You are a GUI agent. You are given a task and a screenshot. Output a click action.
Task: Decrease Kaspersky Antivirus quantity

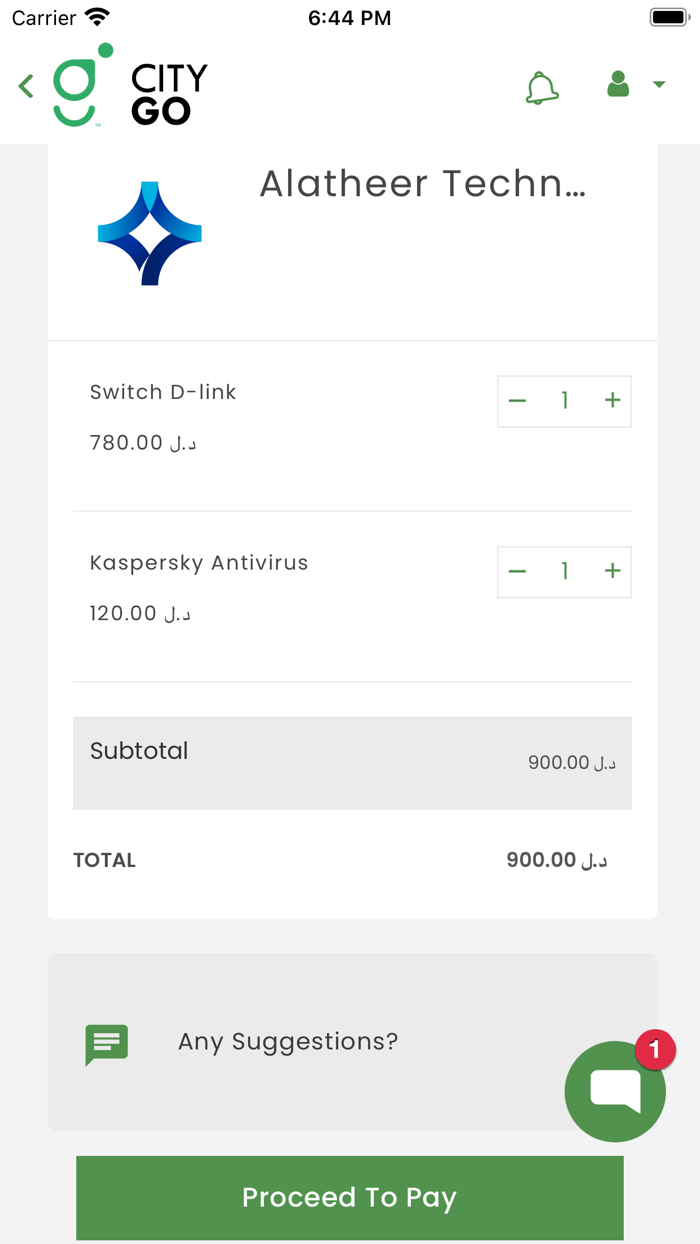click(517, 571)
